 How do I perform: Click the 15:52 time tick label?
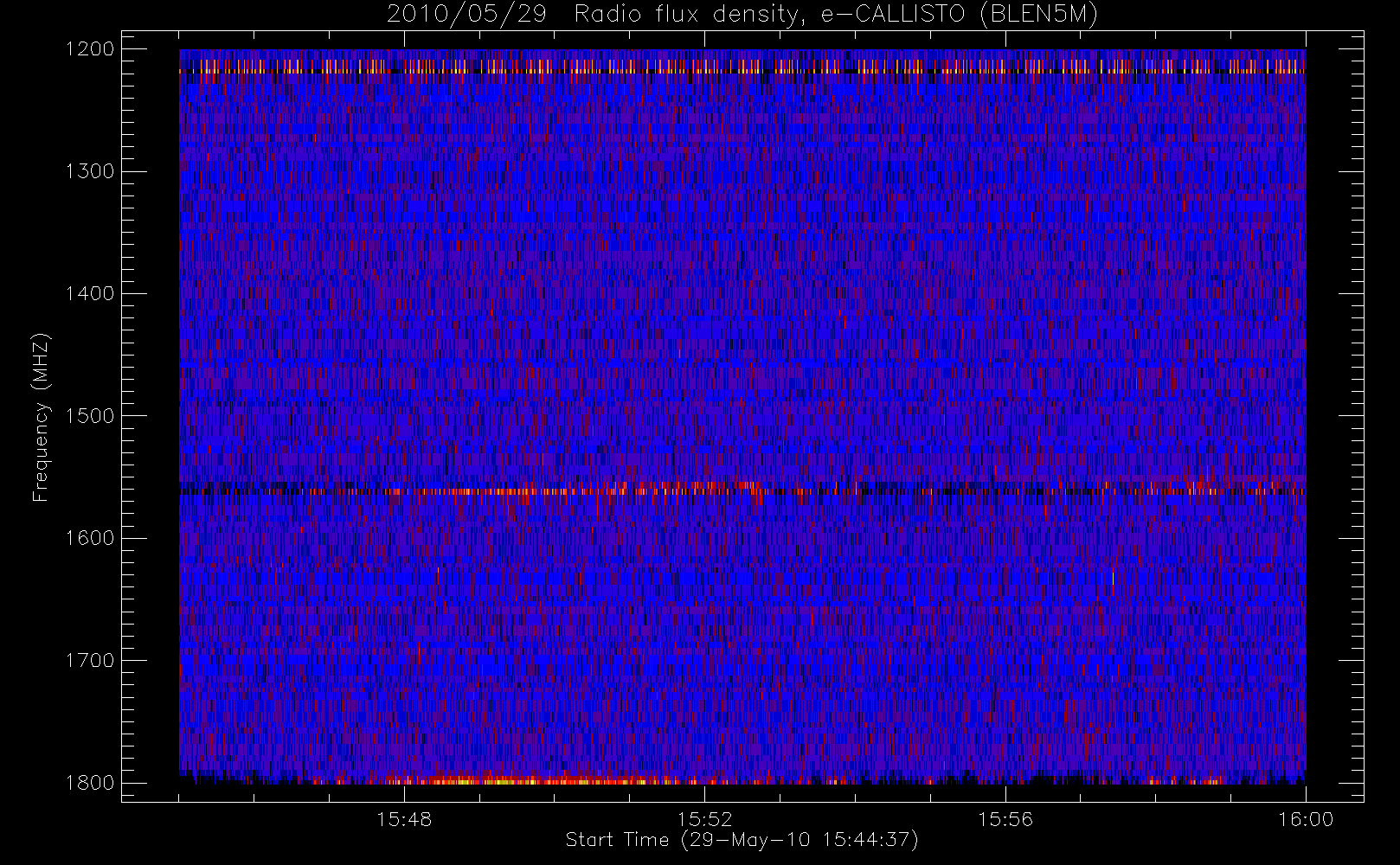point(704,819)
